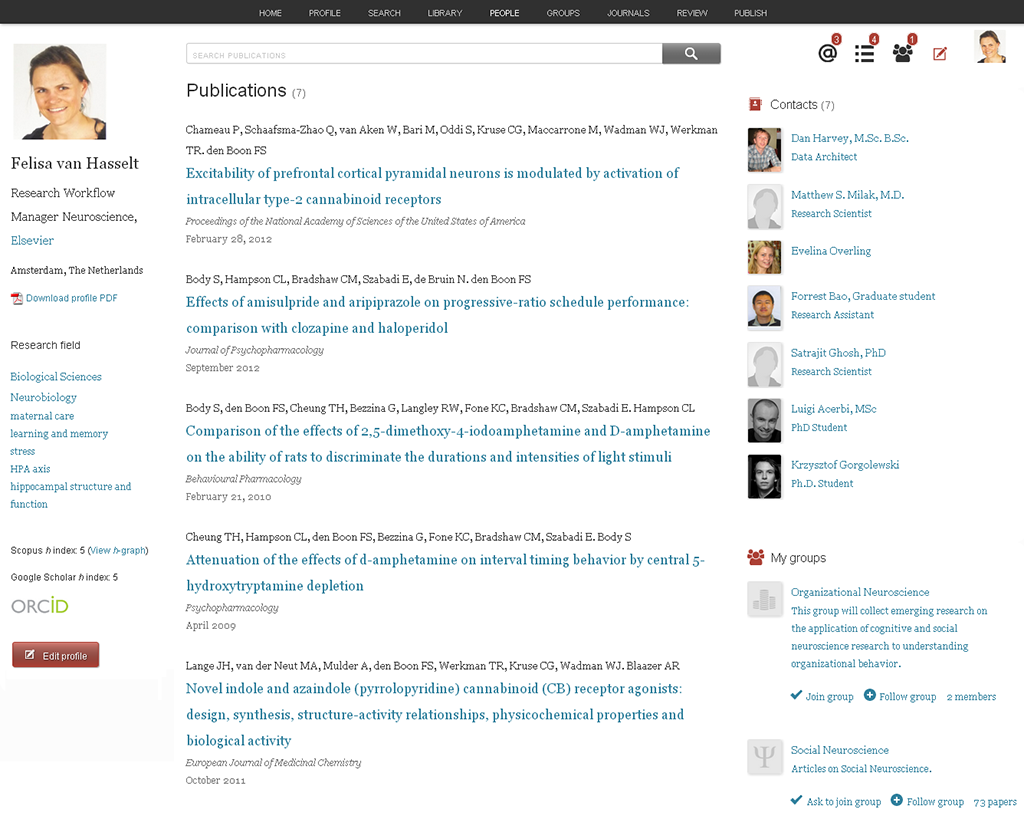
Task: Click Felisa van Hasselt's profile photo
Action: (x=59, y=91)
